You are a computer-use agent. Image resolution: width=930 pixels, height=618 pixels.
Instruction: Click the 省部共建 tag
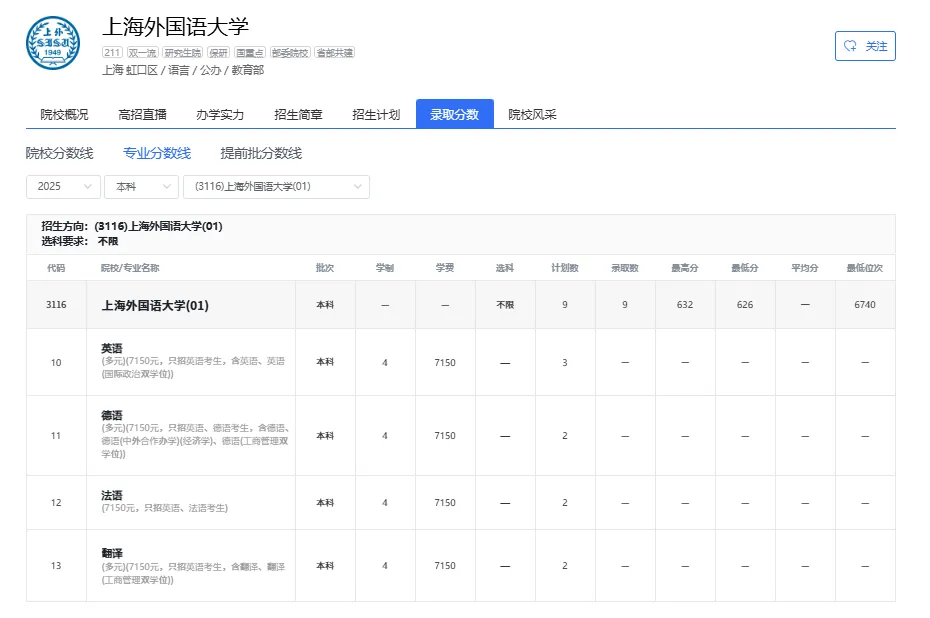335,53
